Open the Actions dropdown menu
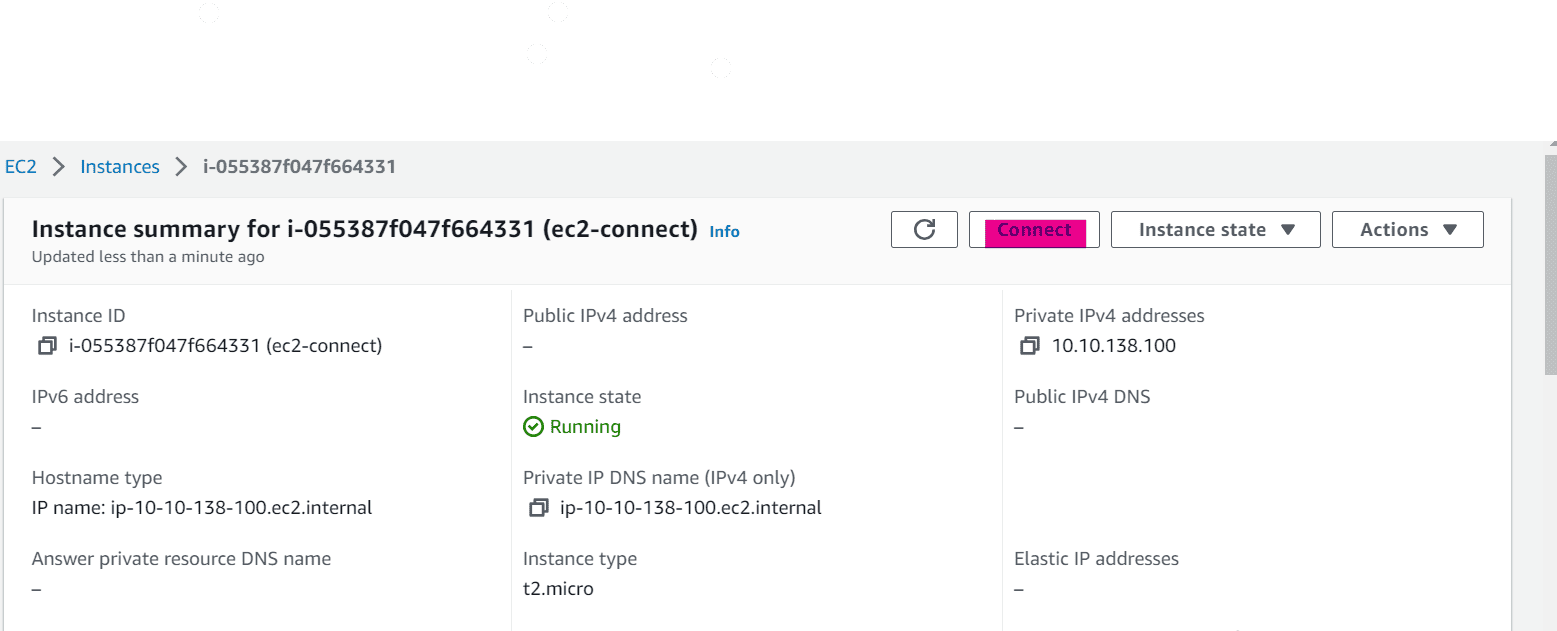 (x=1407, y=229)
